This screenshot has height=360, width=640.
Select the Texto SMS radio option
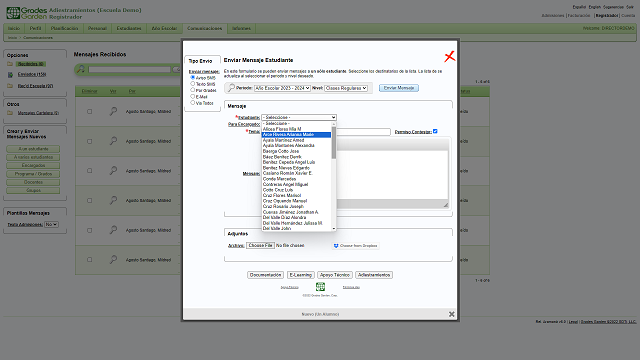[193, 84]
